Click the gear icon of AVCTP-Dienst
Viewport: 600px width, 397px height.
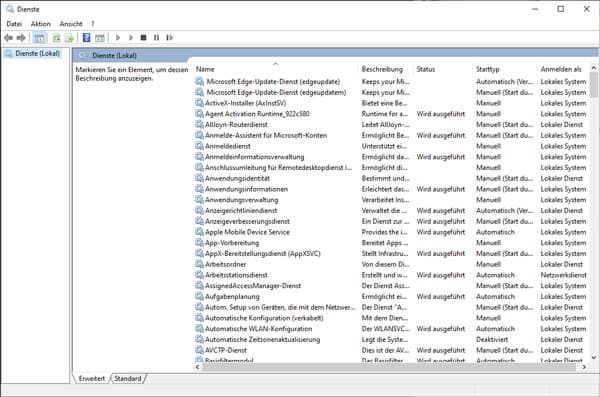(199, 350)
